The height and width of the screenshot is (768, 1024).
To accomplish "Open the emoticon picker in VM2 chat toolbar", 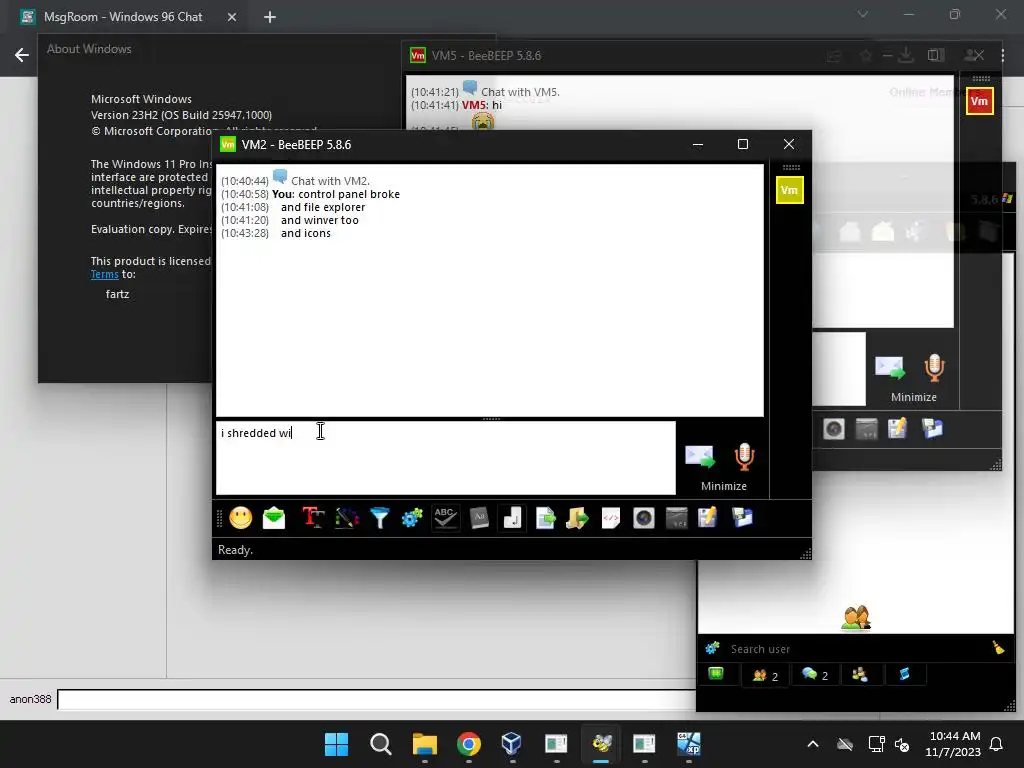I will 240,519.
